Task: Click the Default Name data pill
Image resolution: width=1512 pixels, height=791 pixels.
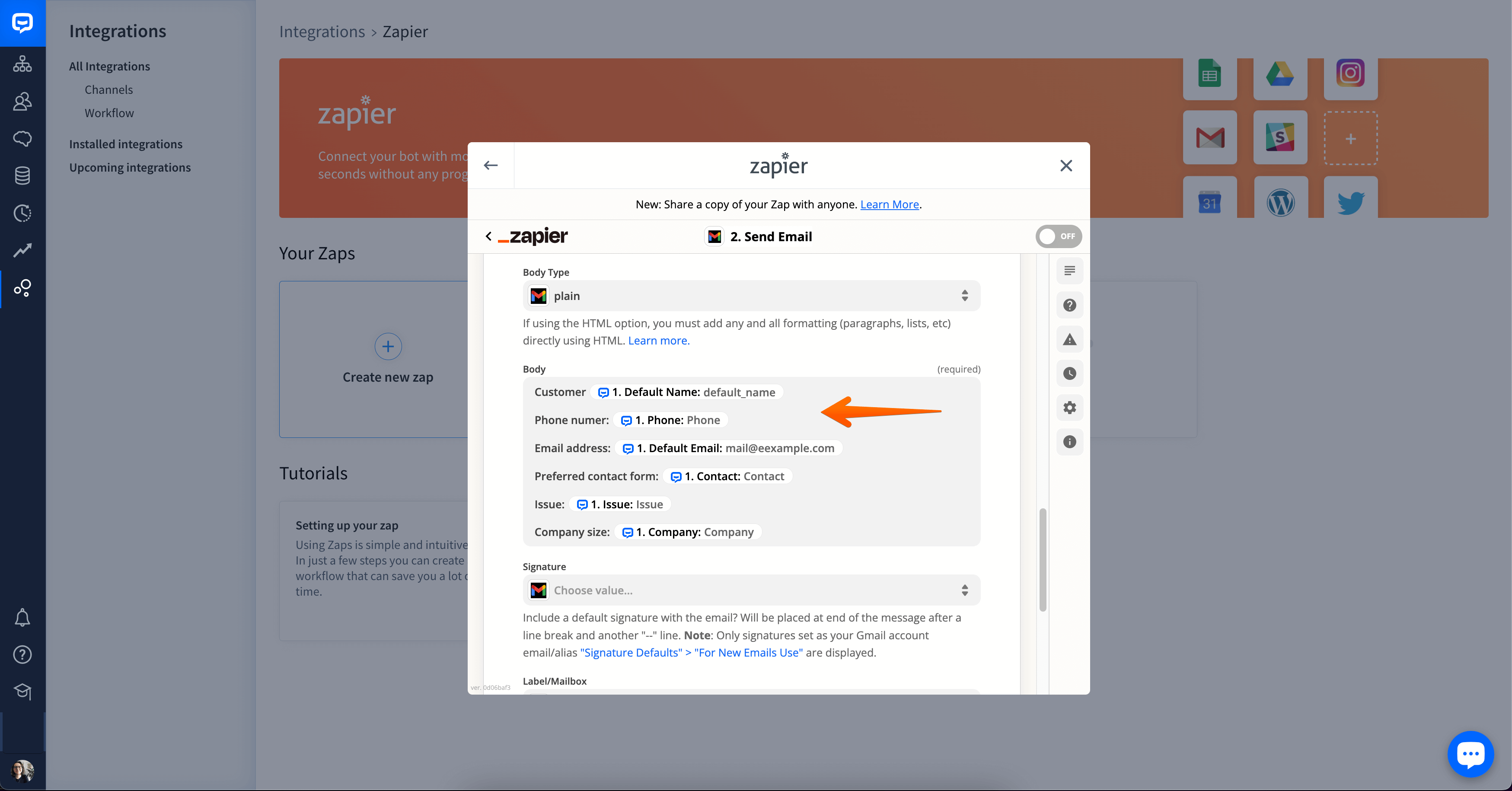Action: pyautogui.click(x=687, y=392)
